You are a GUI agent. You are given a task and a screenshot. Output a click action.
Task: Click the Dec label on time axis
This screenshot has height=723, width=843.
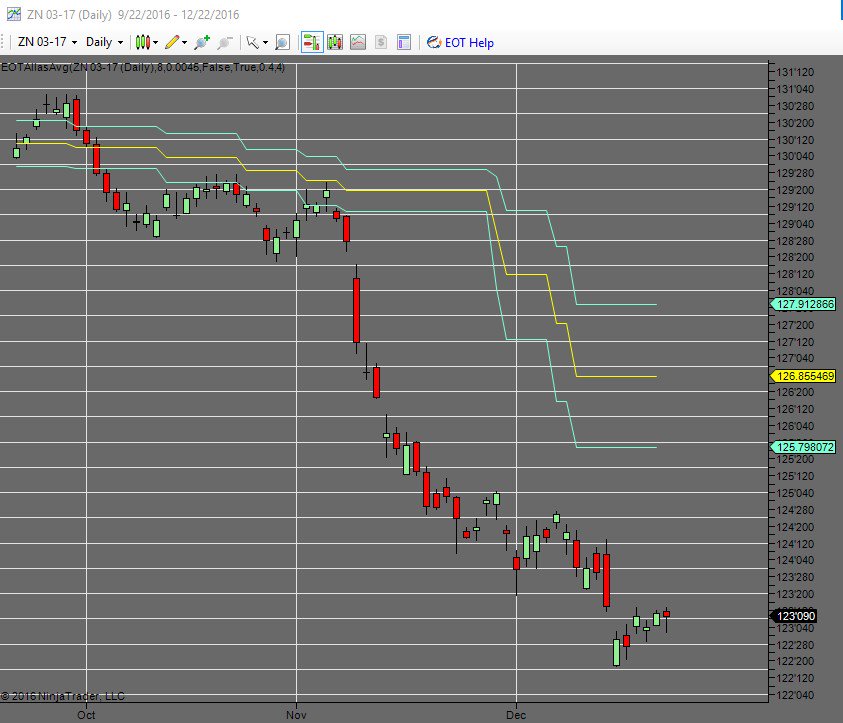[516, 715]
